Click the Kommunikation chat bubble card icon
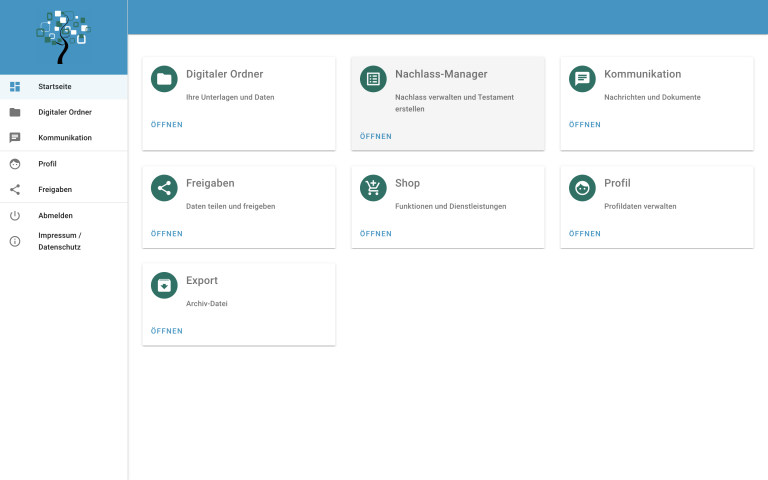This screenshot has height=480, width=768. point(582,79)
